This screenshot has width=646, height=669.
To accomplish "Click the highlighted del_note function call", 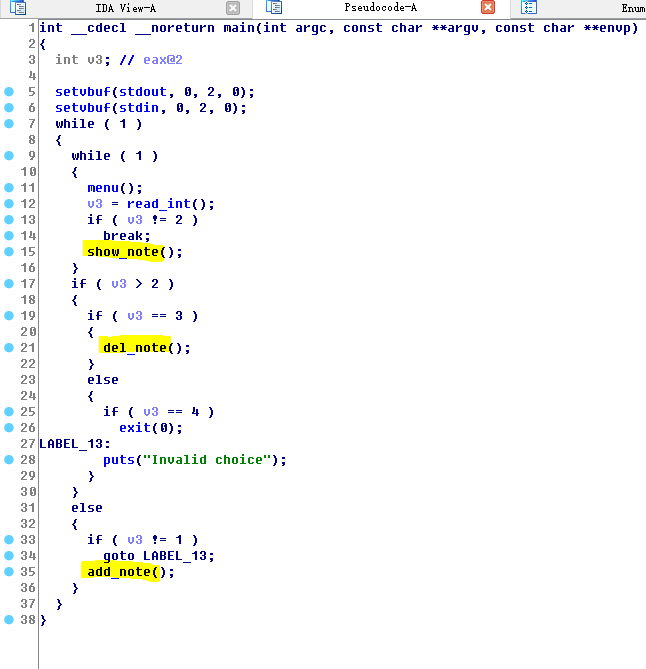I will point(135,348).
